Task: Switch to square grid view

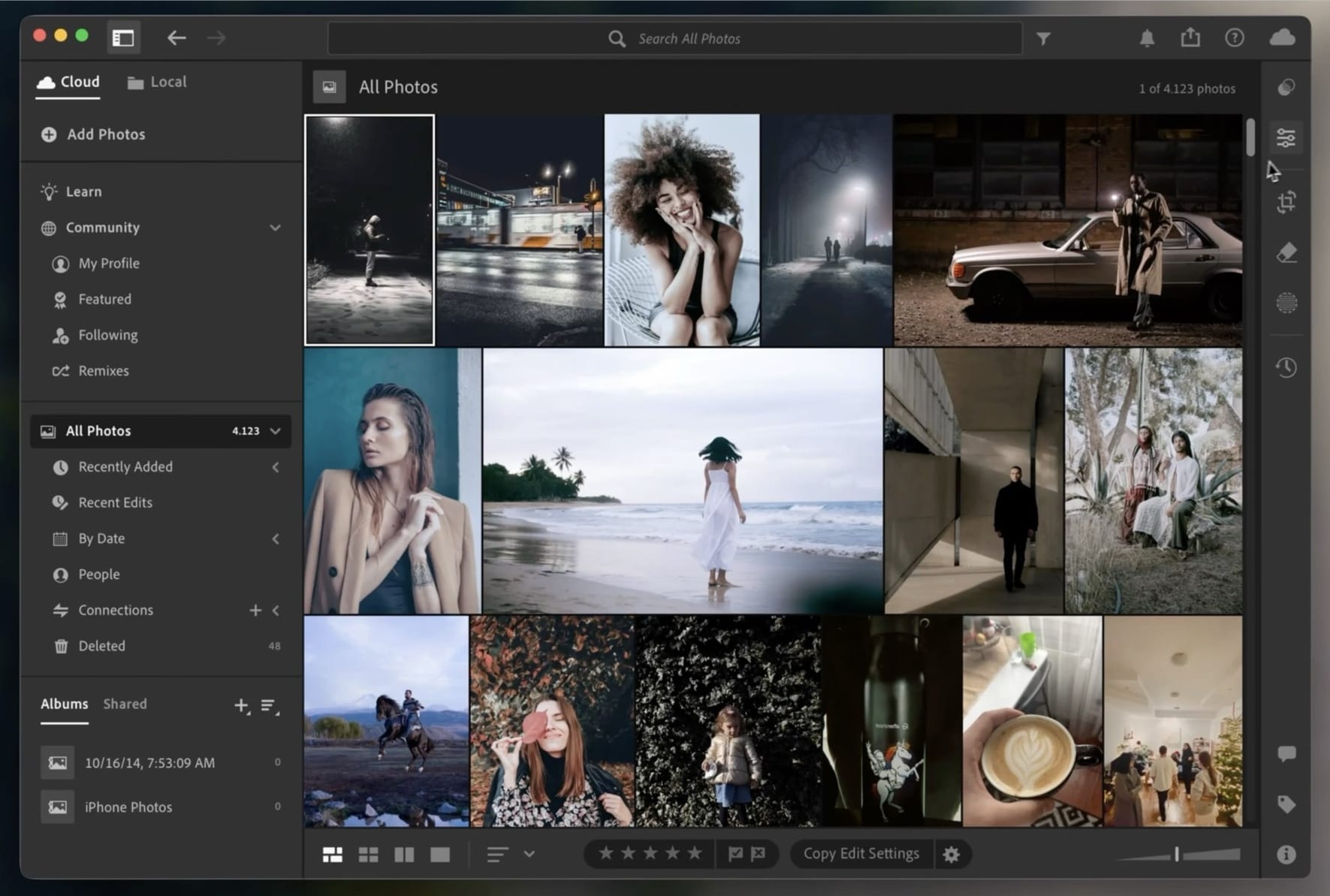Action: point(369,854)
